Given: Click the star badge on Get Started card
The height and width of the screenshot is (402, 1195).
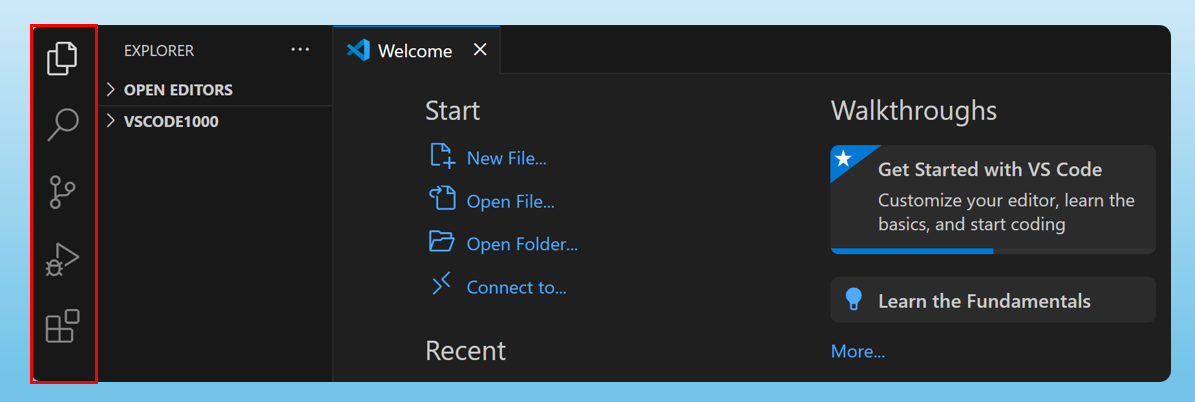Looking at the screenshot, I should point(844,159).
